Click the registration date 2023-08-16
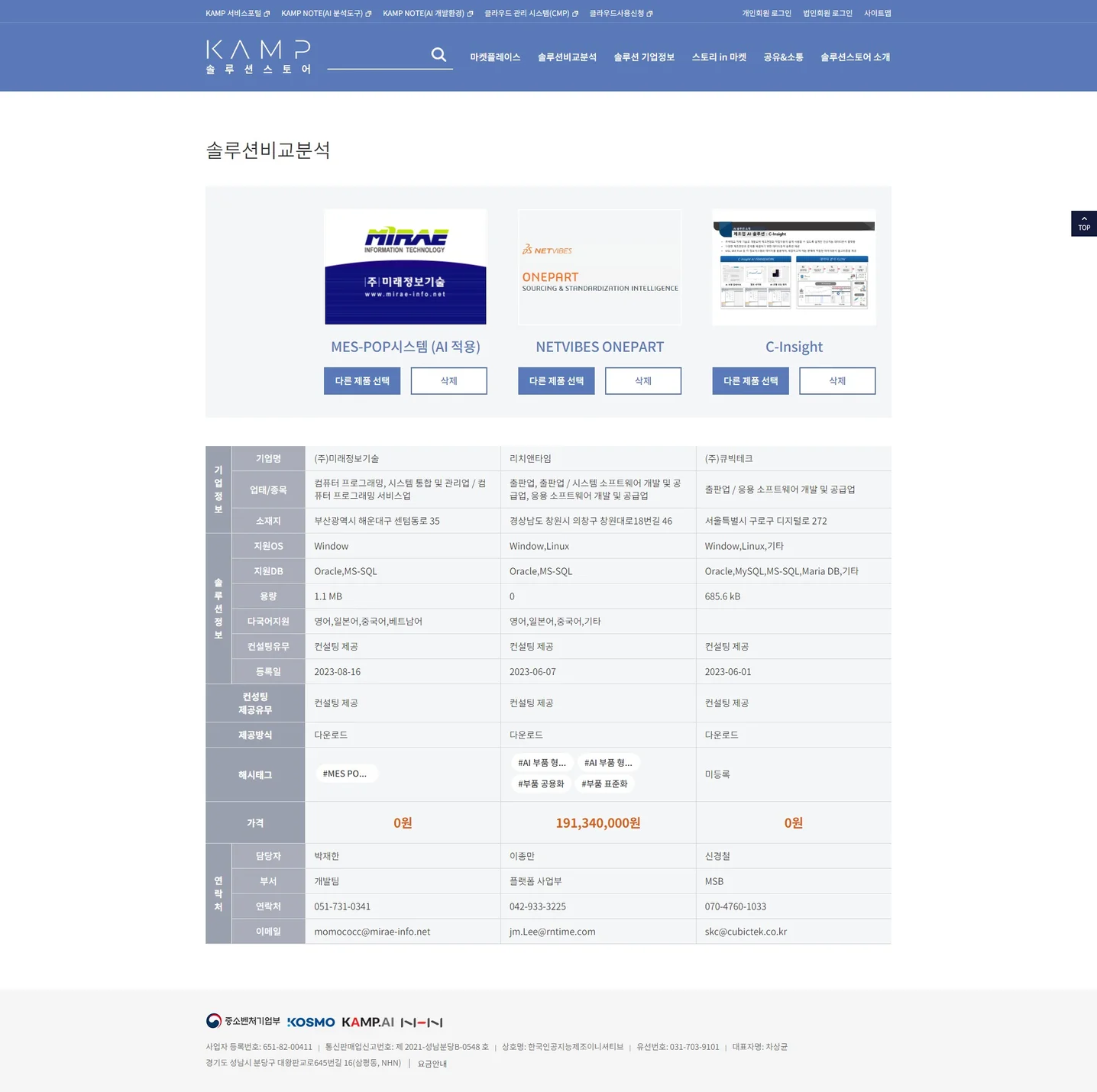This screenshot has height=1092, width=1097. 338,672
